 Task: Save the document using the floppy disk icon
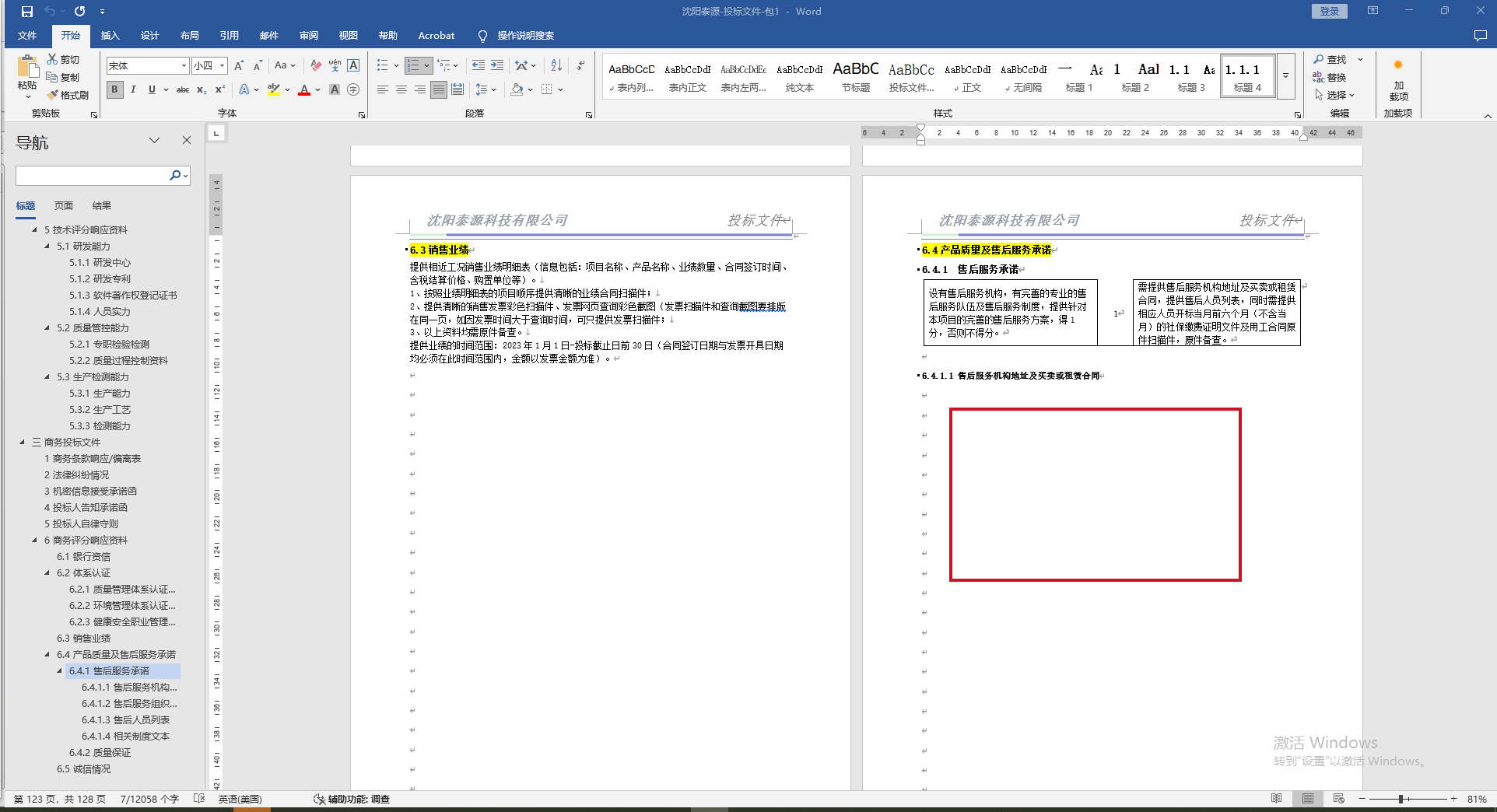[27, 12]
